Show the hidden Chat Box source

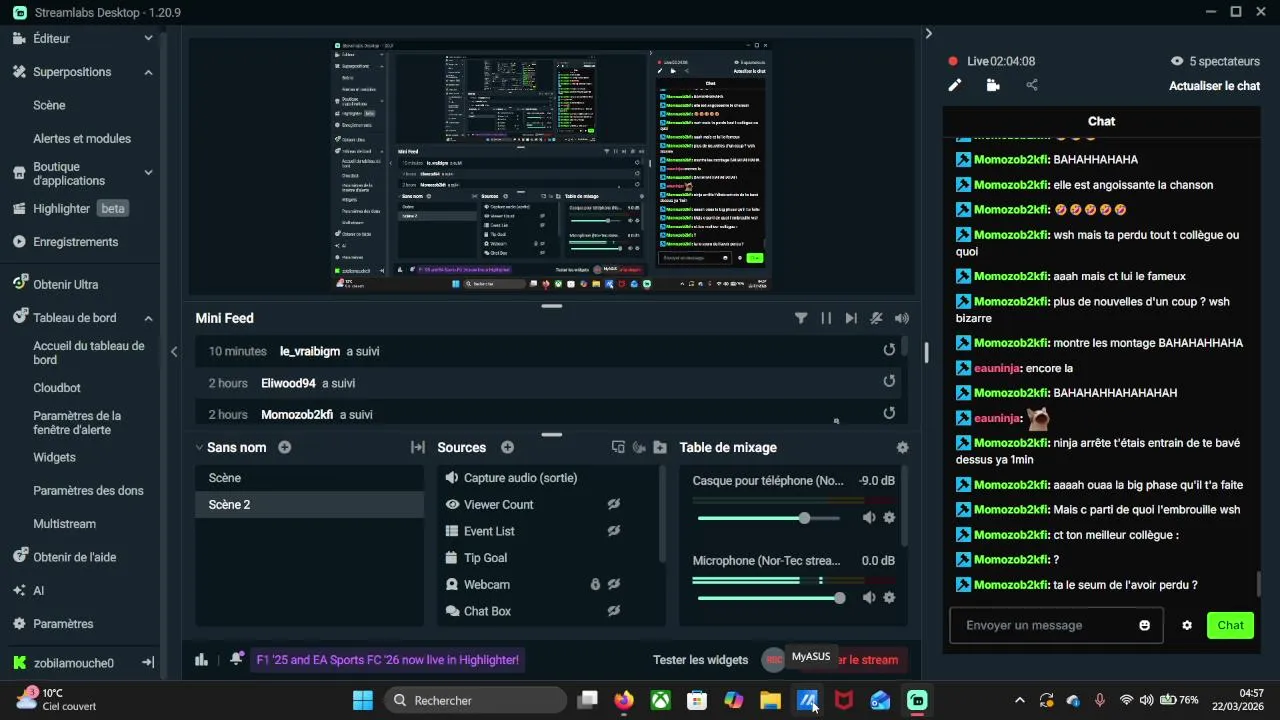[614, 611]
